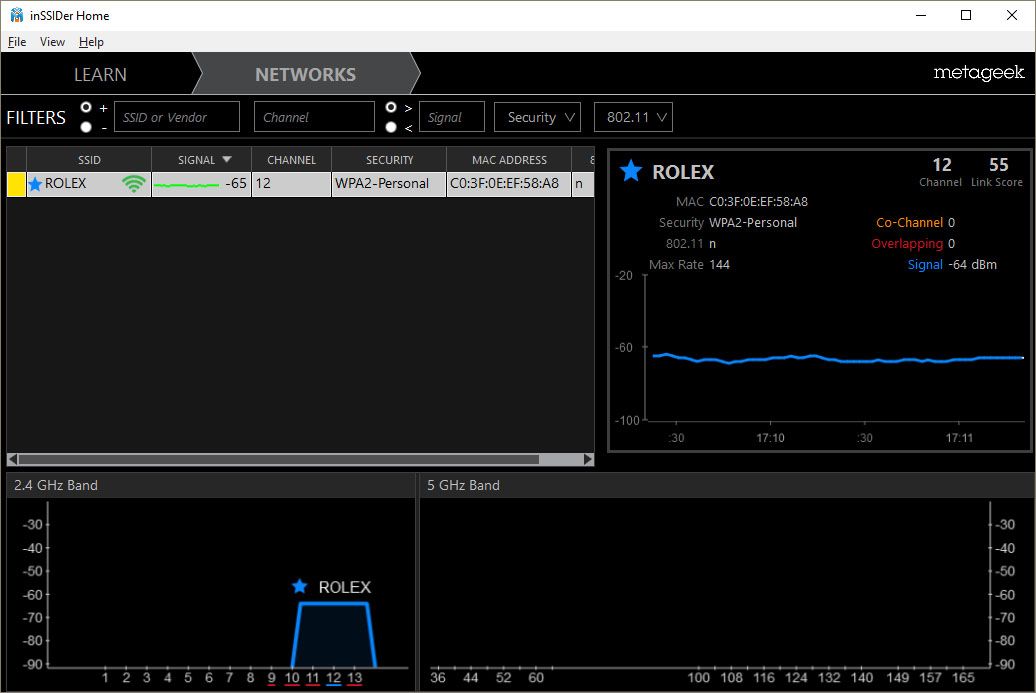Viewport: 1036px width, 693px height.
Task: Click the Signal filter input field
Action: [x=452, y=117]
